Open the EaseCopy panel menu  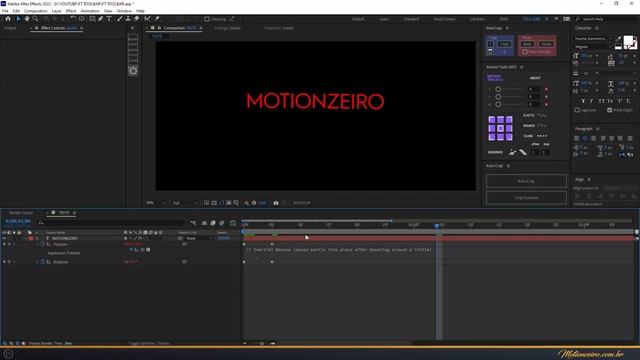(x=507, y=28)
